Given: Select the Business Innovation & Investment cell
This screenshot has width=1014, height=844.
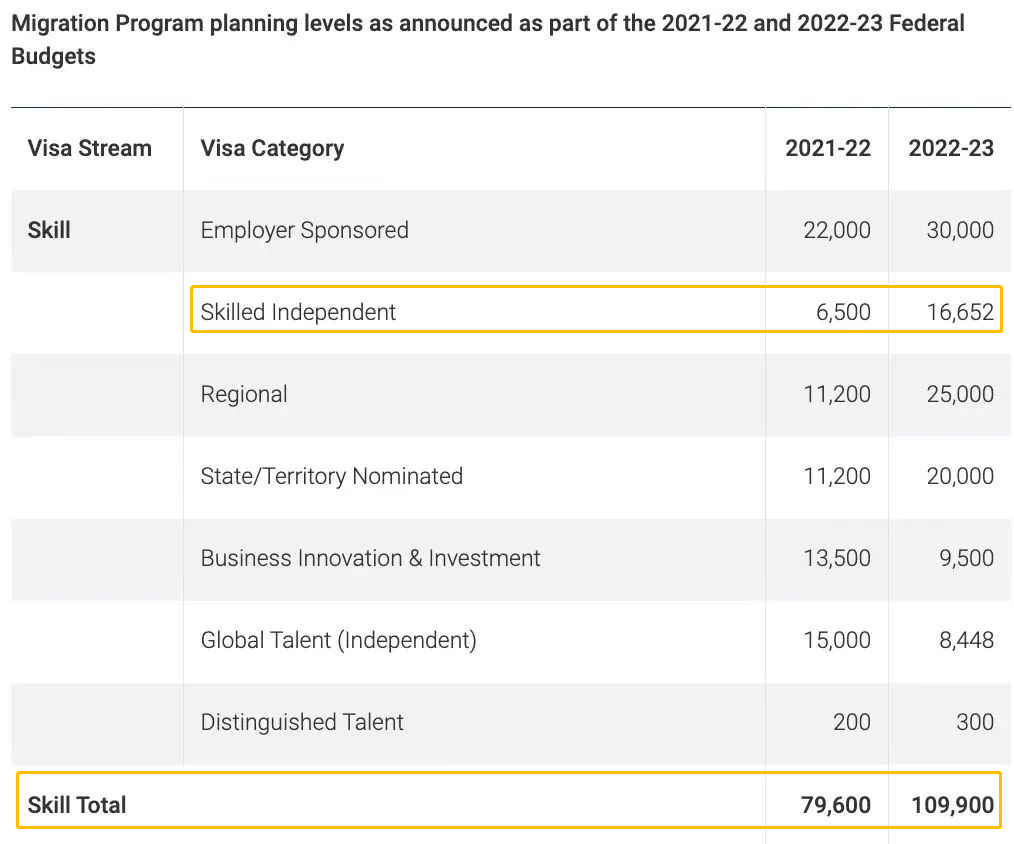Looking at the screenshot, I should (370, 559).
